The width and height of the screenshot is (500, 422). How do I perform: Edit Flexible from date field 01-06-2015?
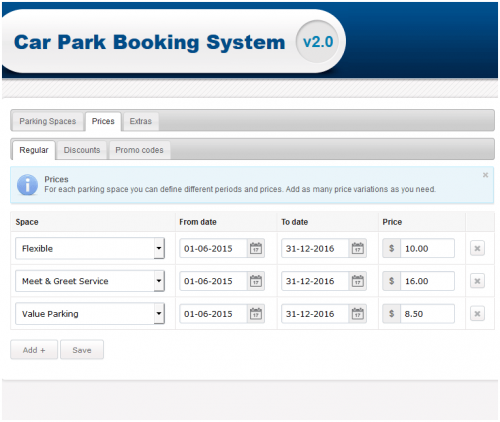[x=214, y=248]
